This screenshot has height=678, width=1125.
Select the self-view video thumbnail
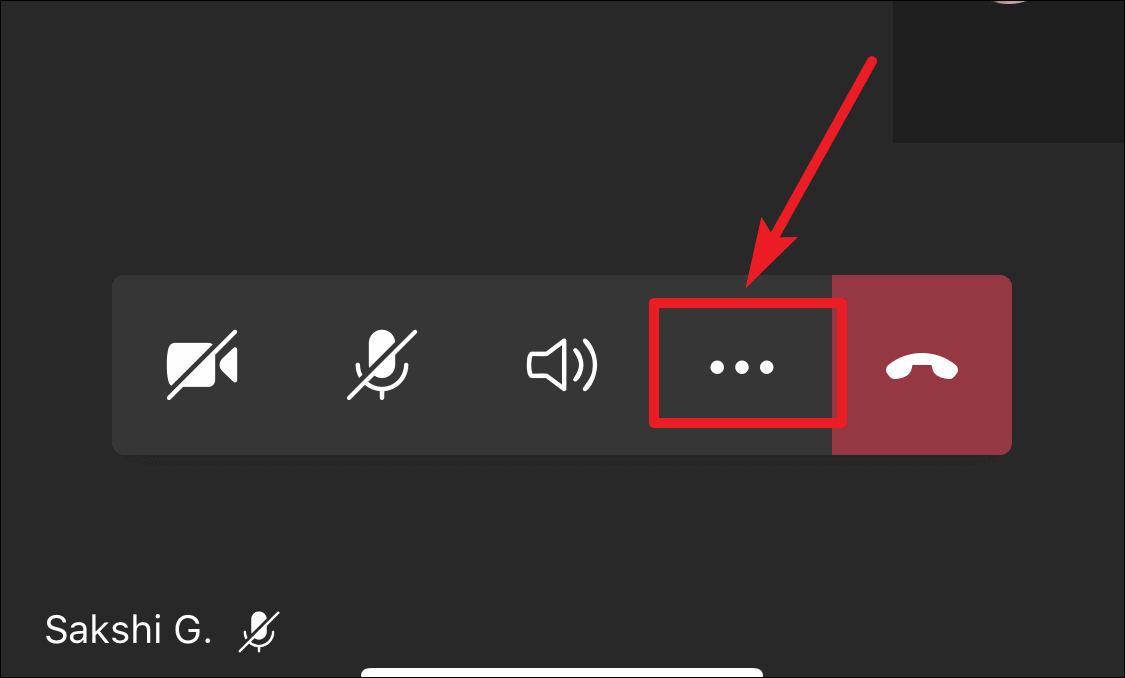click(1009, 71)
